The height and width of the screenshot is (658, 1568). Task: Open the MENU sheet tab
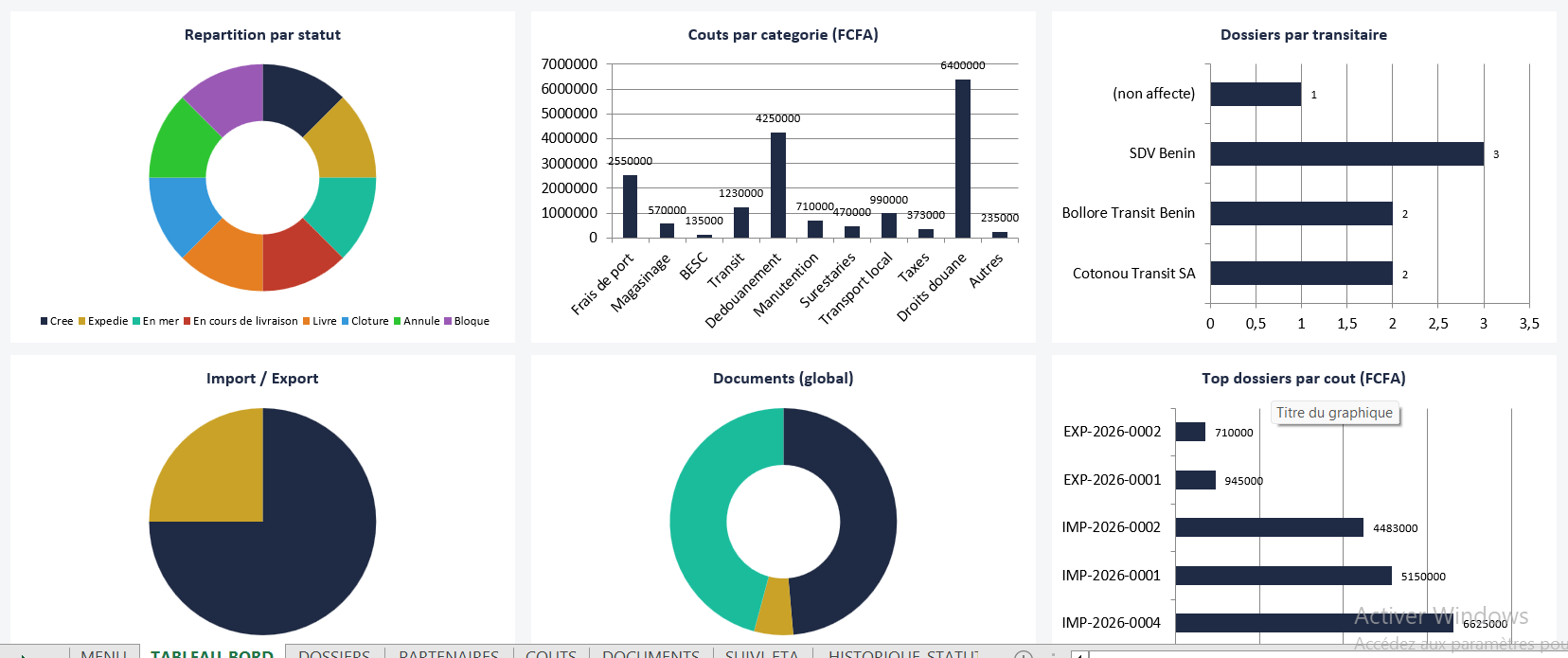(x=104, y=652)
